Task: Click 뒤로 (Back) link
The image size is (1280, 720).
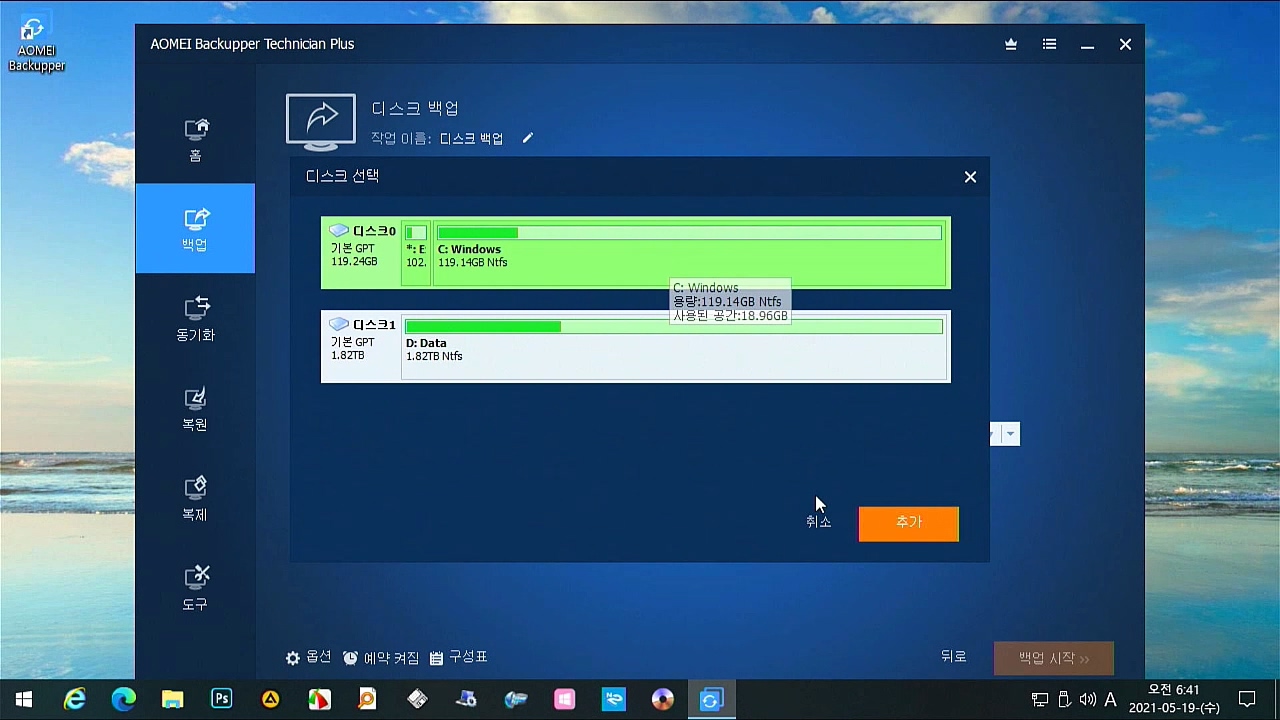Action: (x=954, y=657)
